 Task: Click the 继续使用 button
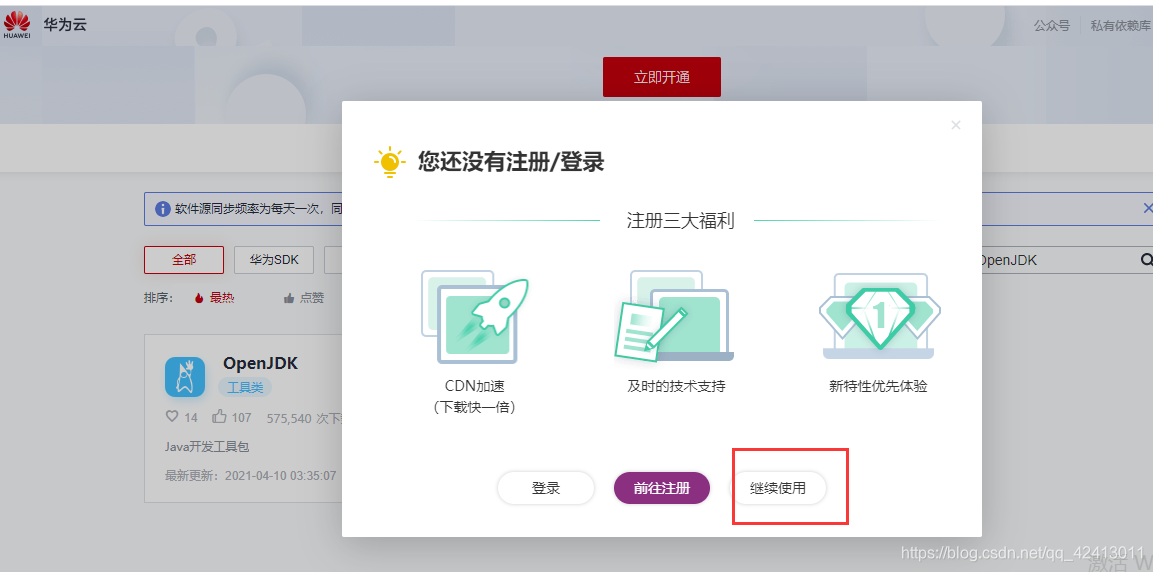coord(778,488)
